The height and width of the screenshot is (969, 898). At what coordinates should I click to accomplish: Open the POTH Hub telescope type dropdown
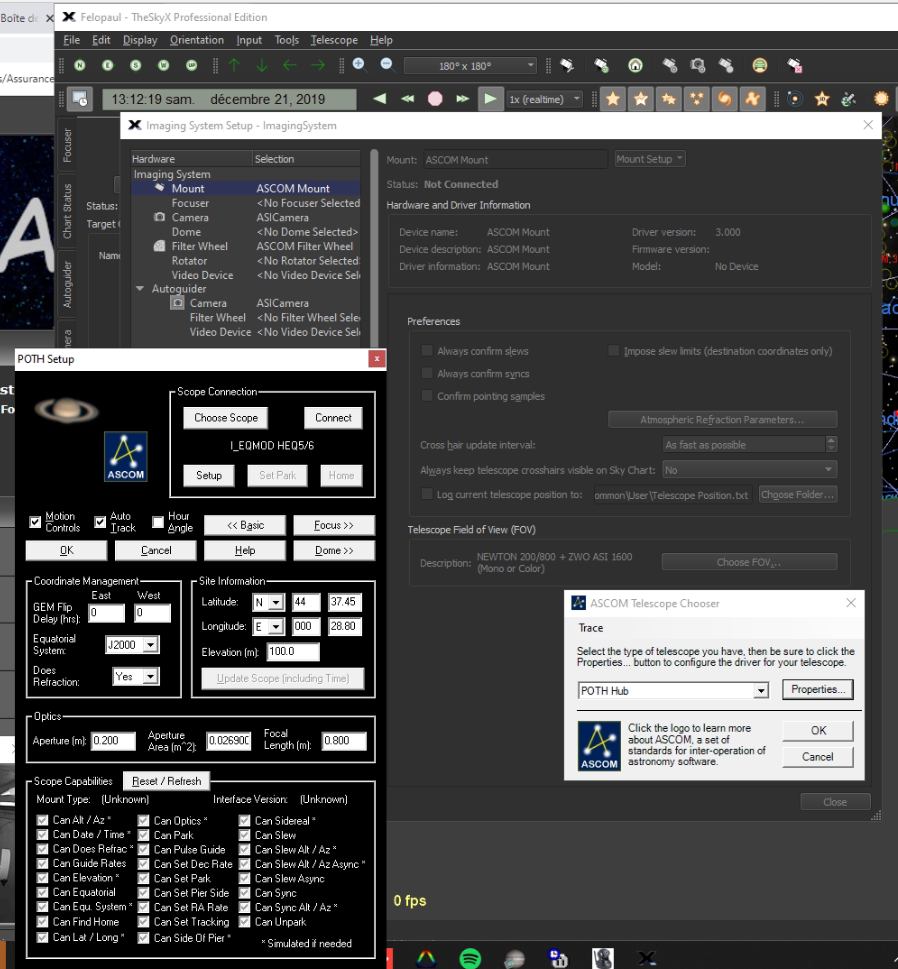click(x=761, y=691)
